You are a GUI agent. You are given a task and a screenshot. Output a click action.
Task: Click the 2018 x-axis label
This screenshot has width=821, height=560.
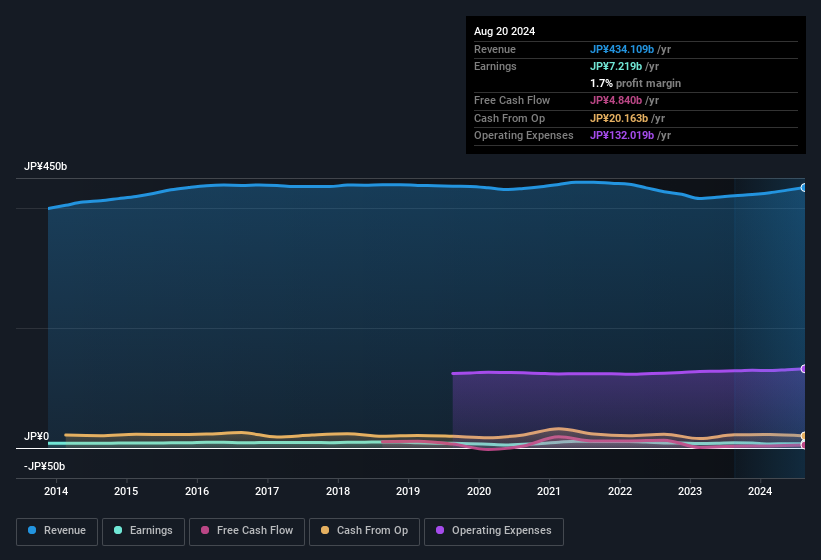point(338,491)
